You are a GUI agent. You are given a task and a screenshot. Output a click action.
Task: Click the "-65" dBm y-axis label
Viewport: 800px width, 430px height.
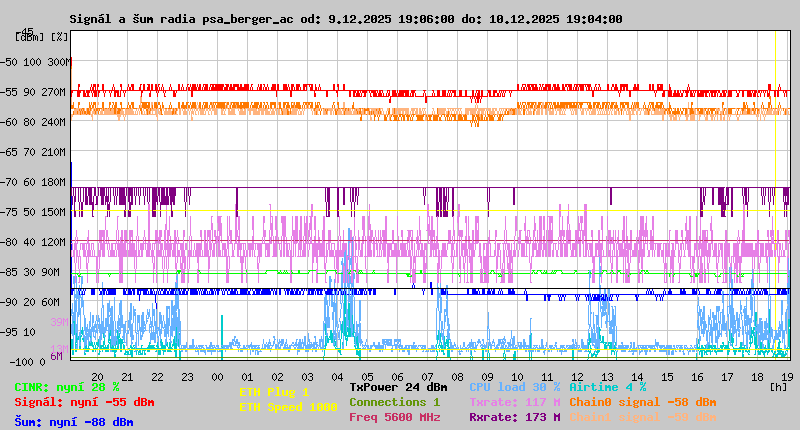pyautogui.click(x=9, y=152)
